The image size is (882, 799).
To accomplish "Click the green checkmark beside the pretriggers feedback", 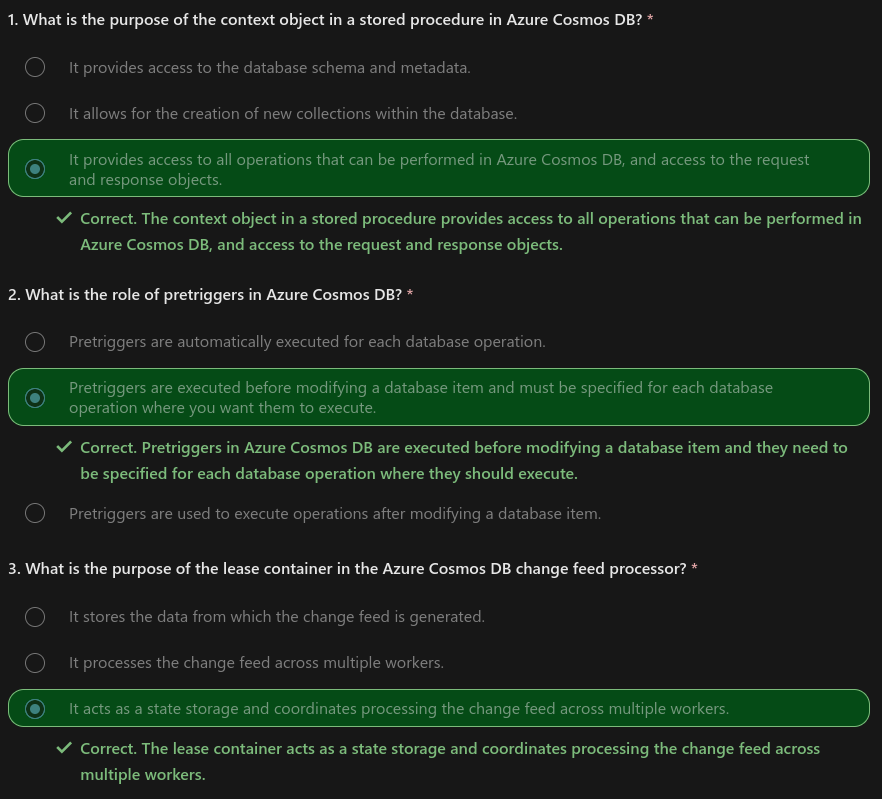I will (x=64, y=447).
